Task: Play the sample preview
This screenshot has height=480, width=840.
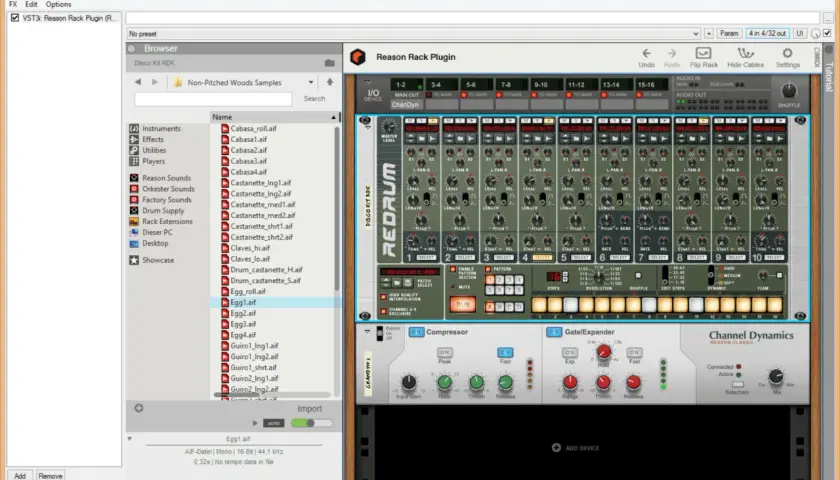Action: tap(255, 423)
